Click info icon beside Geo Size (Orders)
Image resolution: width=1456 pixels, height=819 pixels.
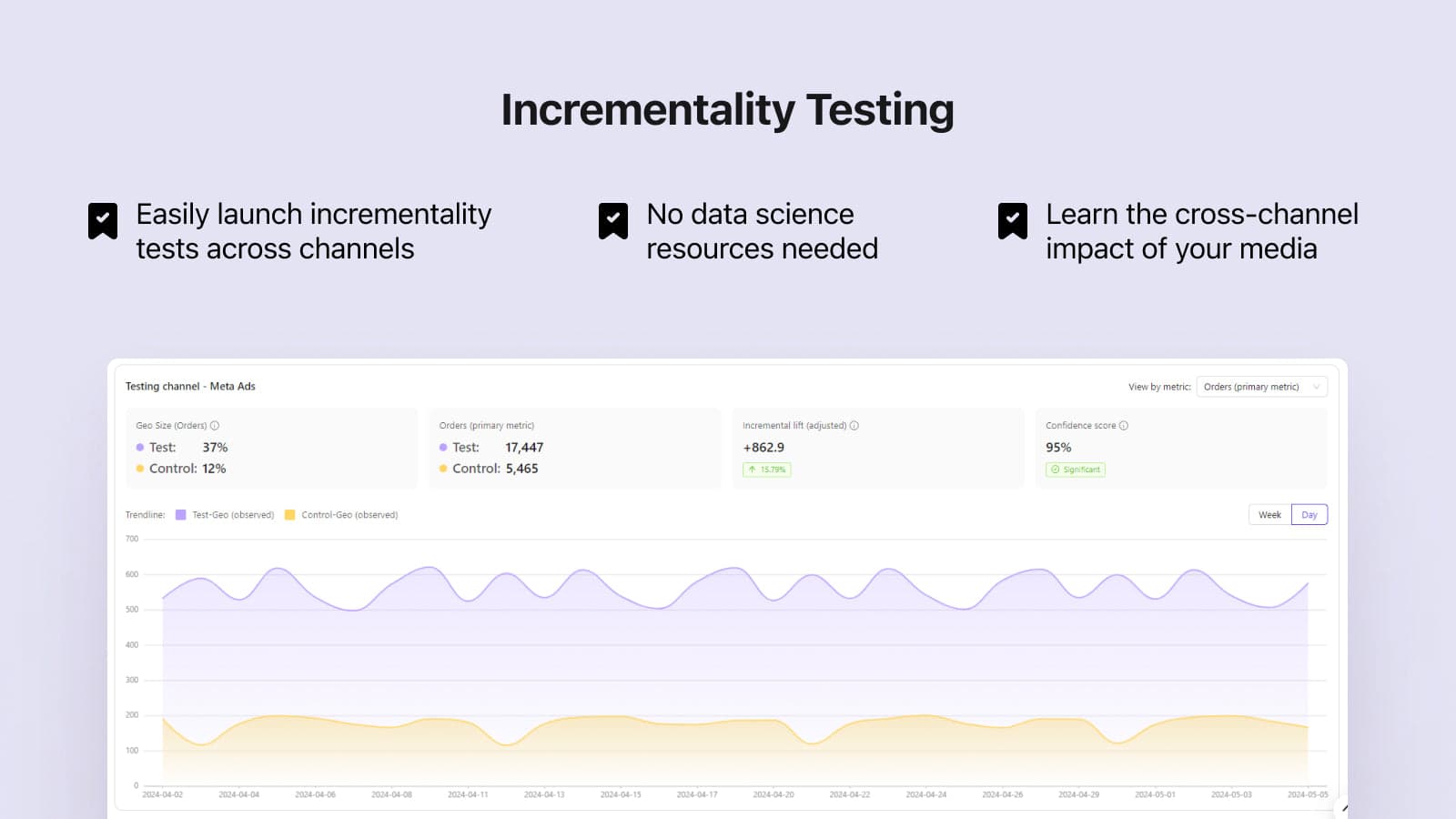(215, 426)
